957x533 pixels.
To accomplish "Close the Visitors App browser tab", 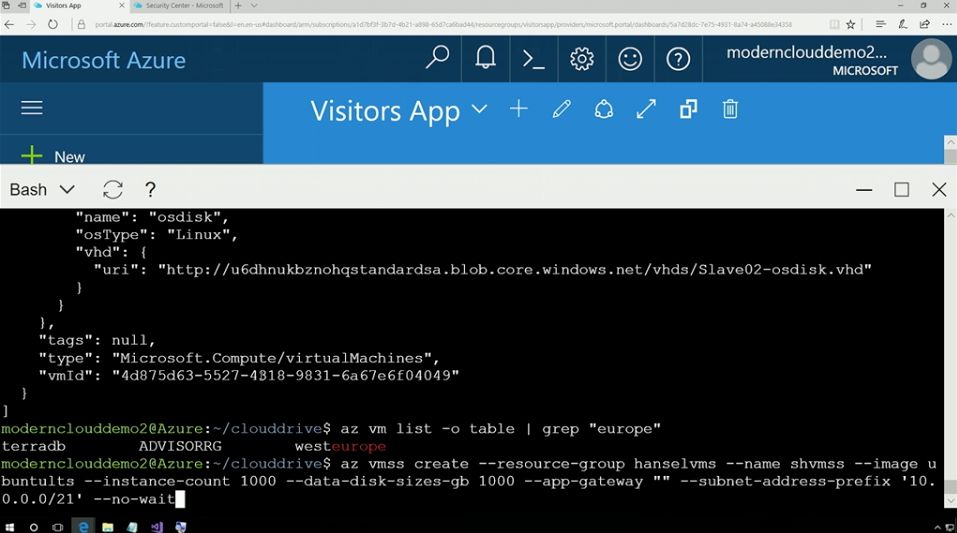I will pos(121,5).
